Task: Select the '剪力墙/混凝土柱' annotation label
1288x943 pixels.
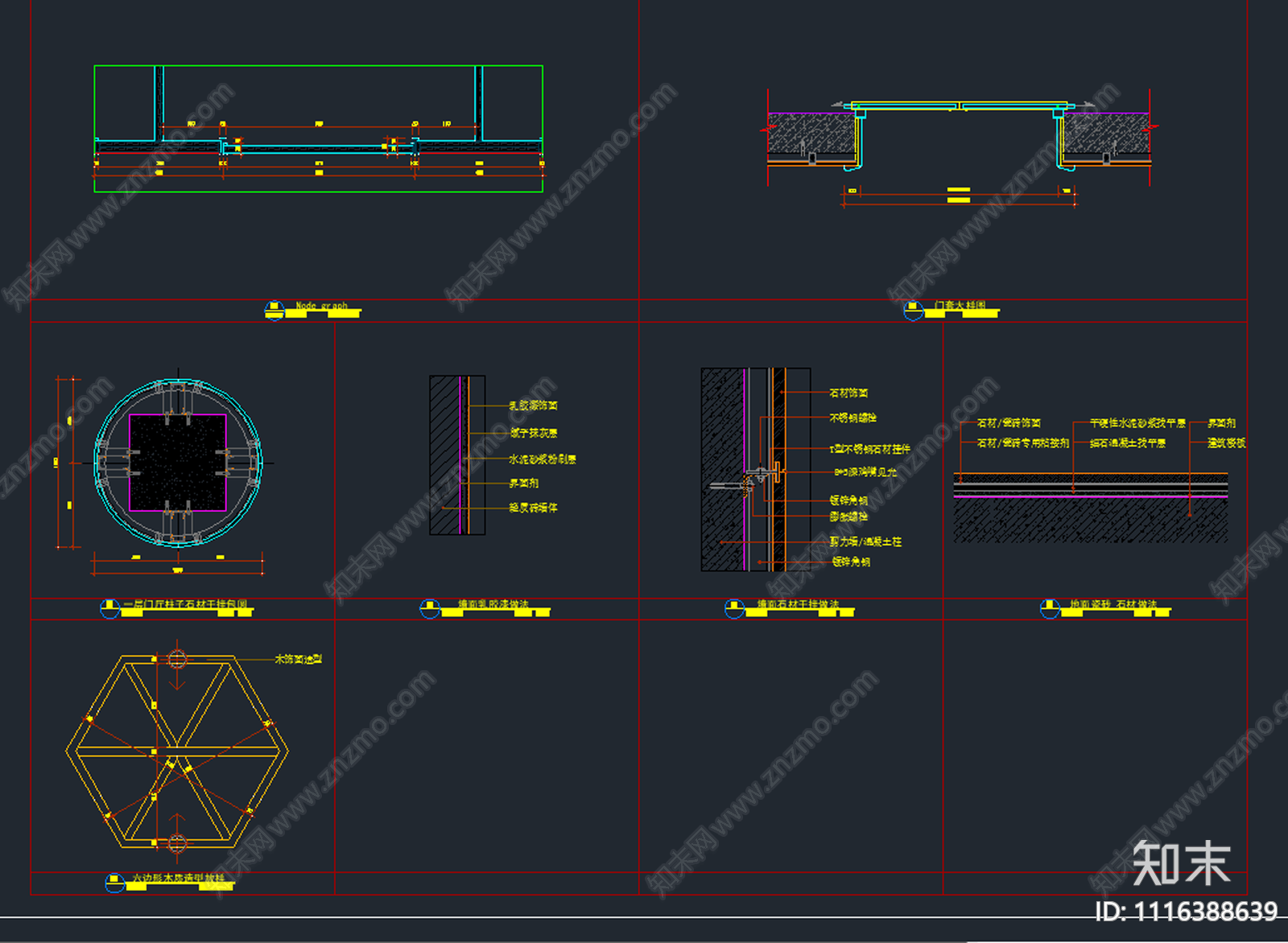Action: click(865, 542)
